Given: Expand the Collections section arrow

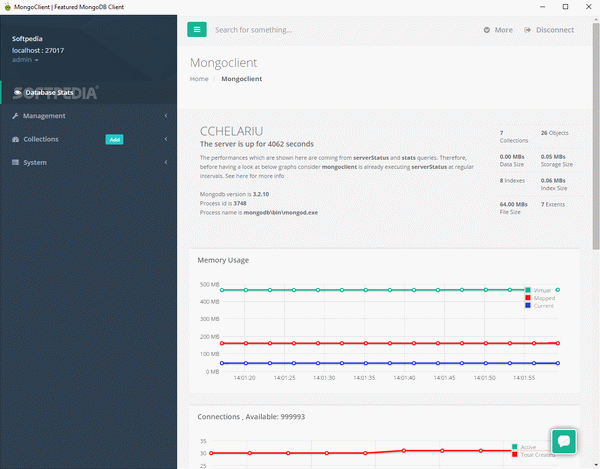Looking at the screenshot, I should pos(166,139).
